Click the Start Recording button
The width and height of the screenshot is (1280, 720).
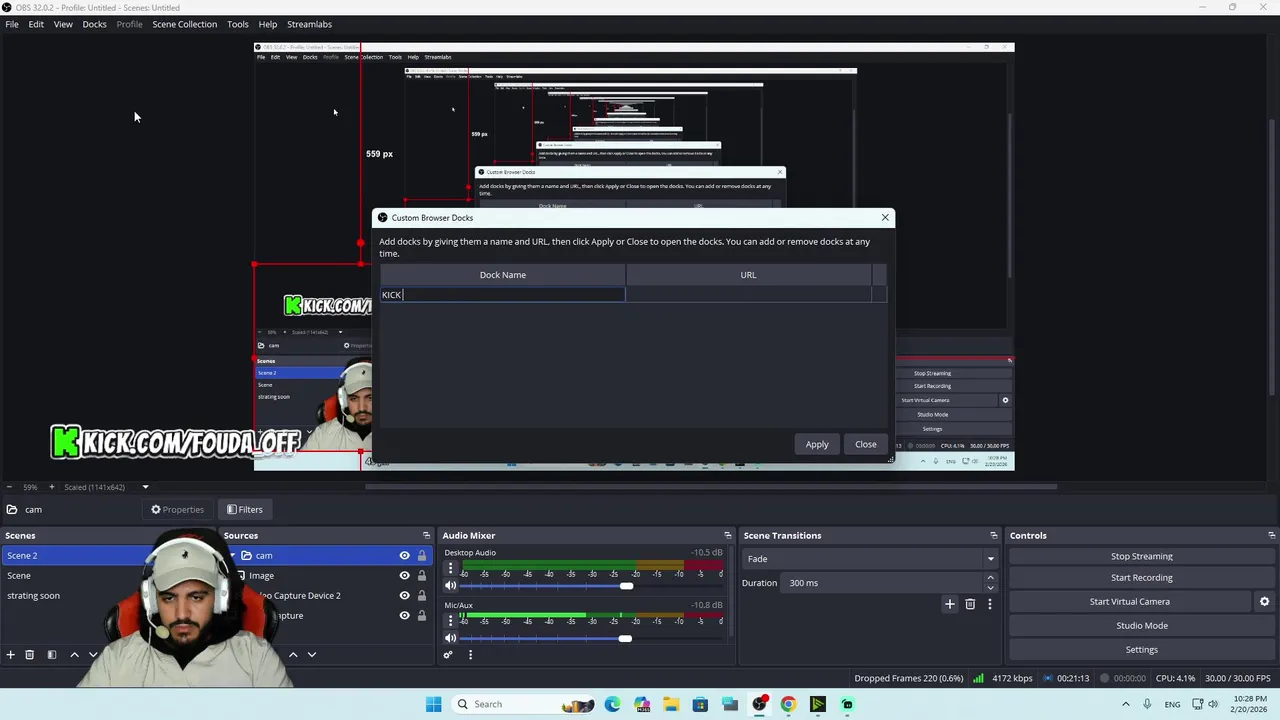[1141, 578]
